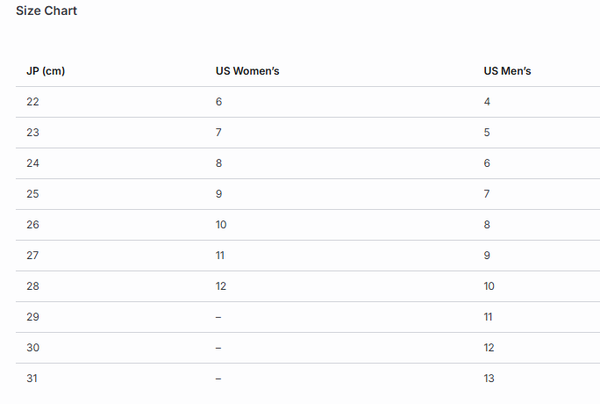This screenshot has width=600, height=404.
Task: Select the JP 26 cm cell
Action: (x=33, y=225)
